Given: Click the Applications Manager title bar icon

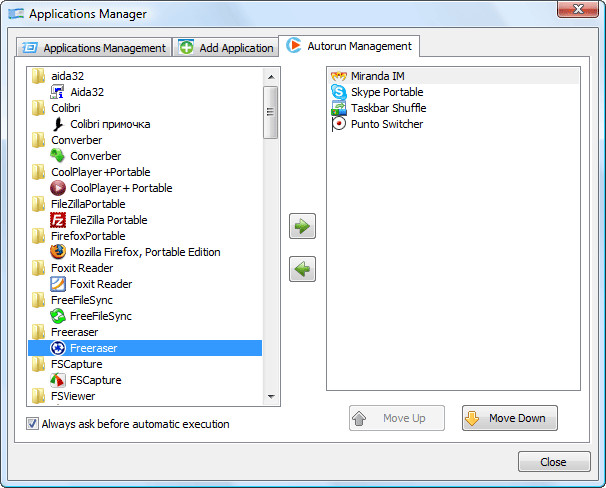Looking at the screenshot, I should point(16,14).
